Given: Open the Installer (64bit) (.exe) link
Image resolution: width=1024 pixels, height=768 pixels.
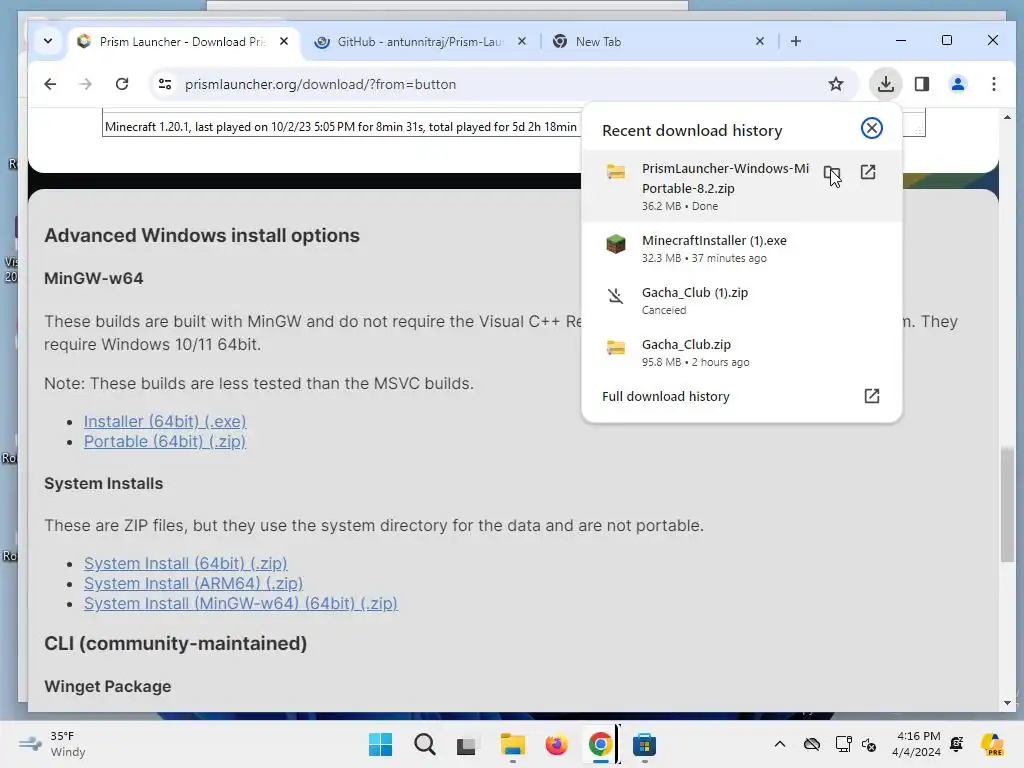Looking at the screenshot, I should click(165, 421).
